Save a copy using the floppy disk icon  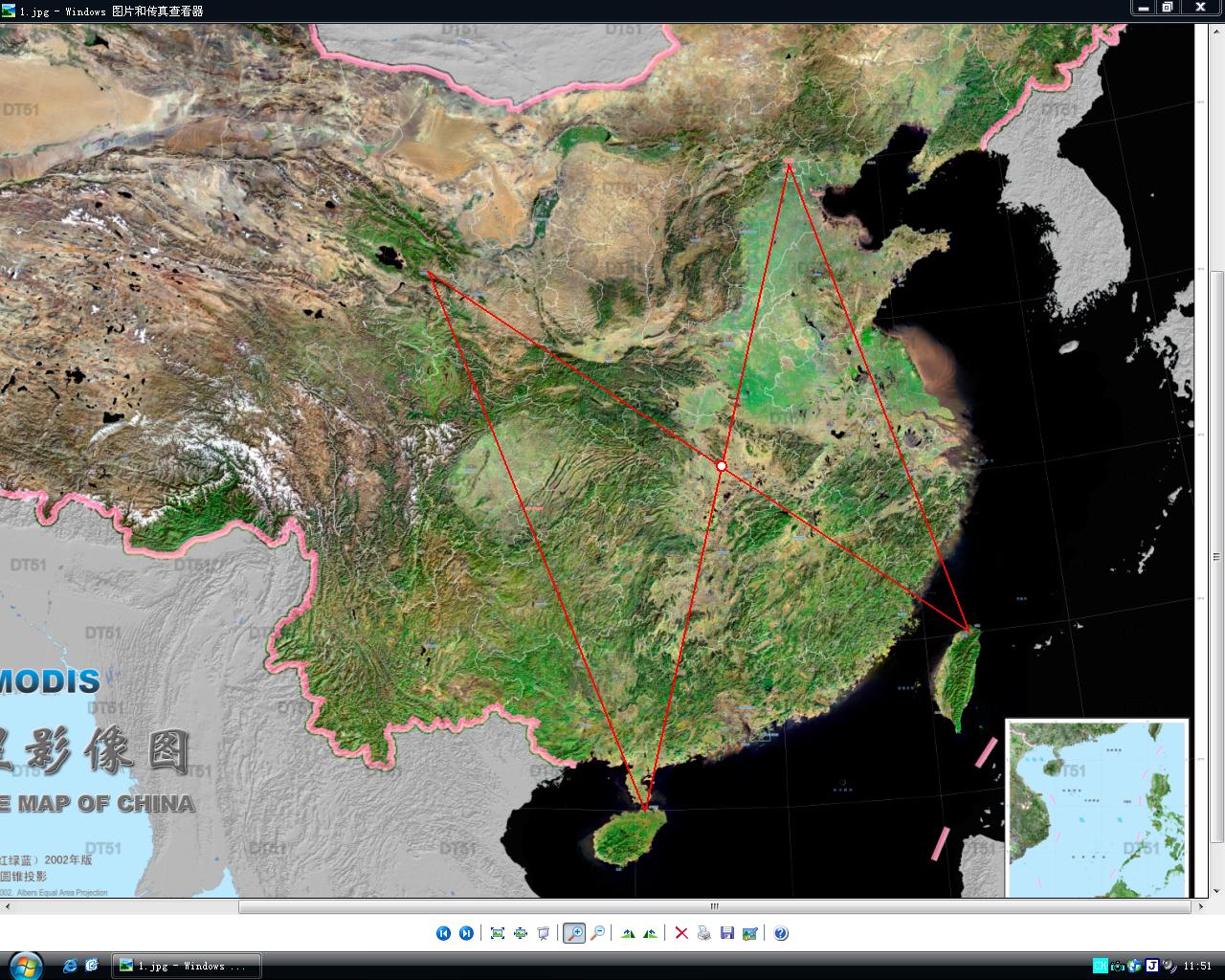(x=727, y=933)
